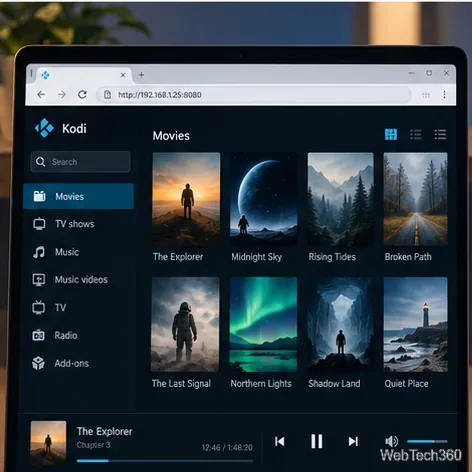Screen dimensions: 472x472
Task: Open the Northern Lights poster
Action: tap(263, 324)
